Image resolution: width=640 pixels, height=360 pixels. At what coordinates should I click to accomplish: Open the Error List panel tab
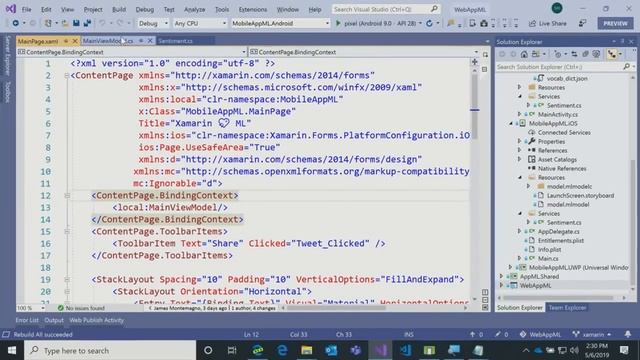point(27,320)
